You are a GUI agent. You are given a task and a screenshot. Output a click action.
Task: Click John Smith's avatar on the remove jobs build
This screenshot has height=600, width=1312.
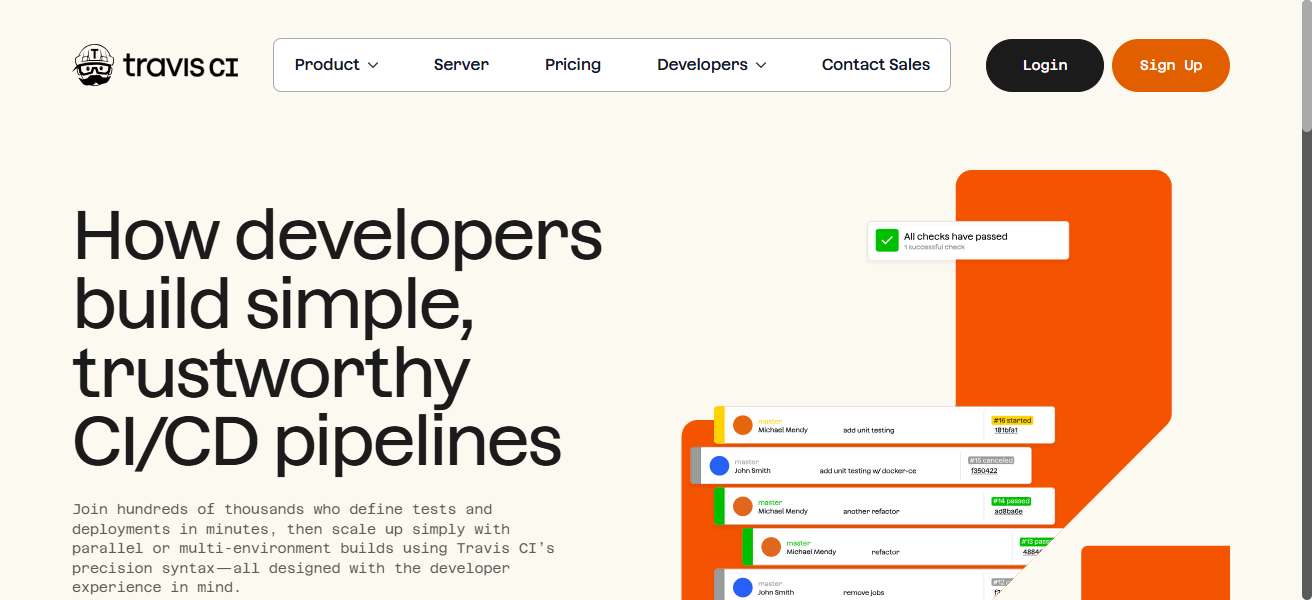742,587
